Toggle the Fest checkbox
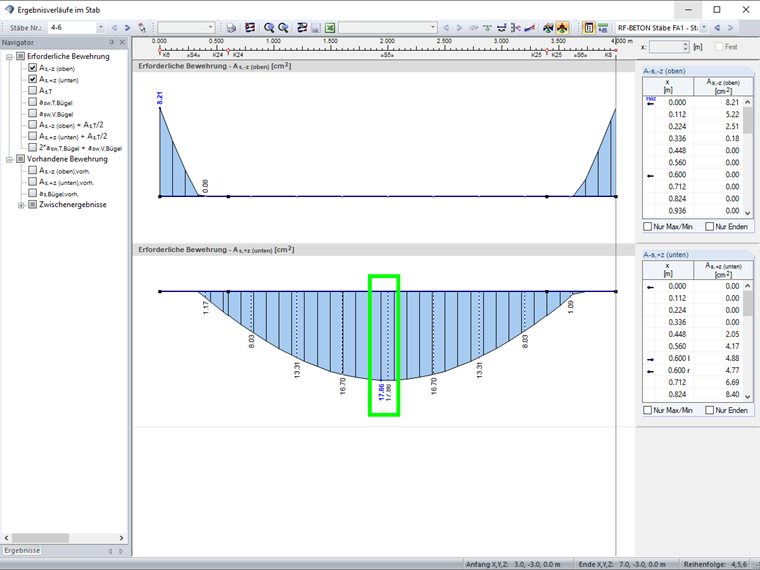Image resolution: width=760 pixels, height=570 pixels. [x=719, y=47]
